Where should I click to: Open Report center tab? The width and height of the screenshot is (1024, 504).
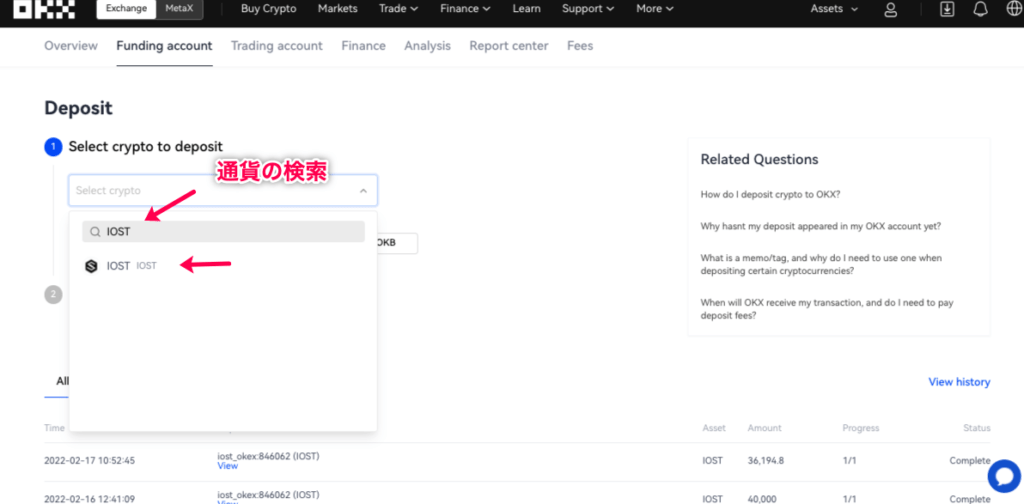point(509,46)
